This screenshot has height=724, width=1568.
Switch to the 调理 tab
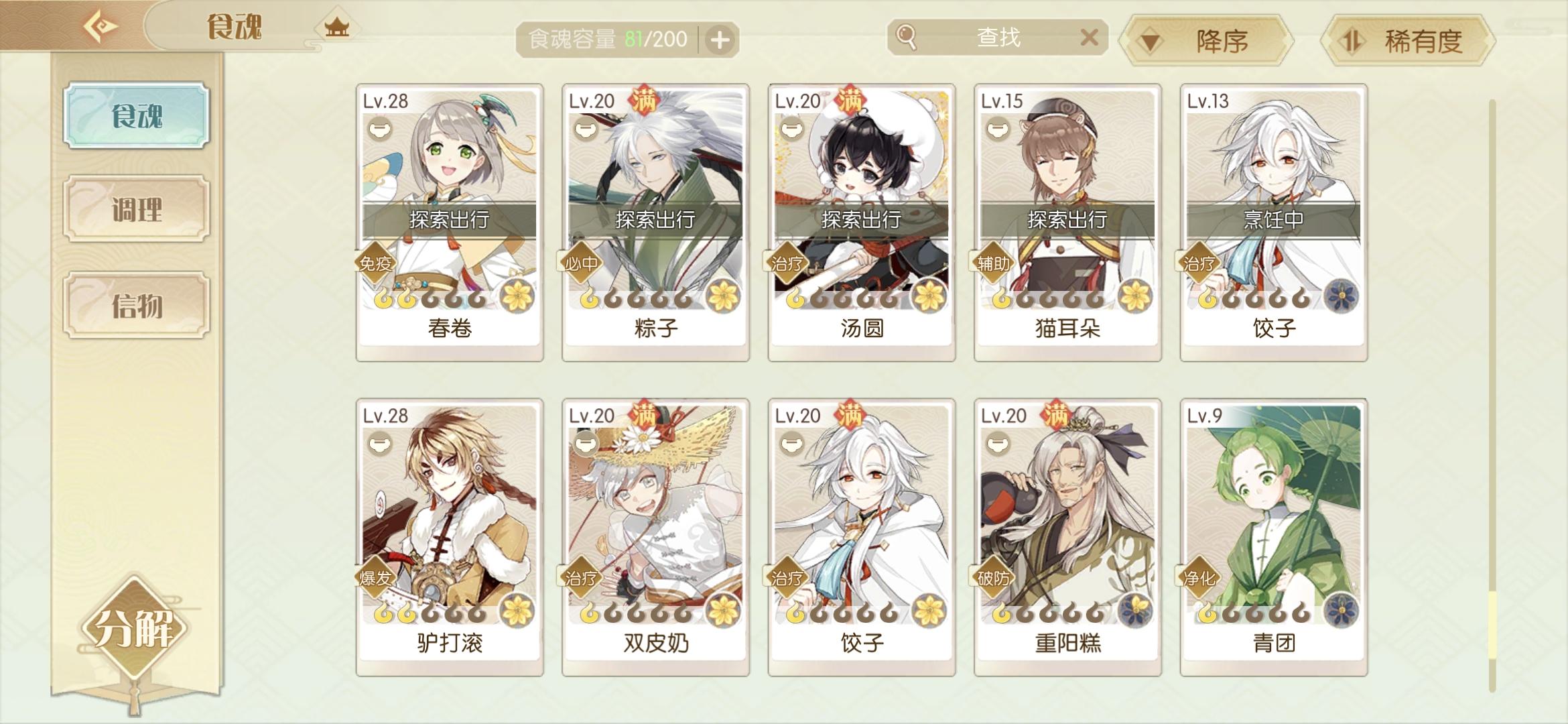tap(137, 209)
